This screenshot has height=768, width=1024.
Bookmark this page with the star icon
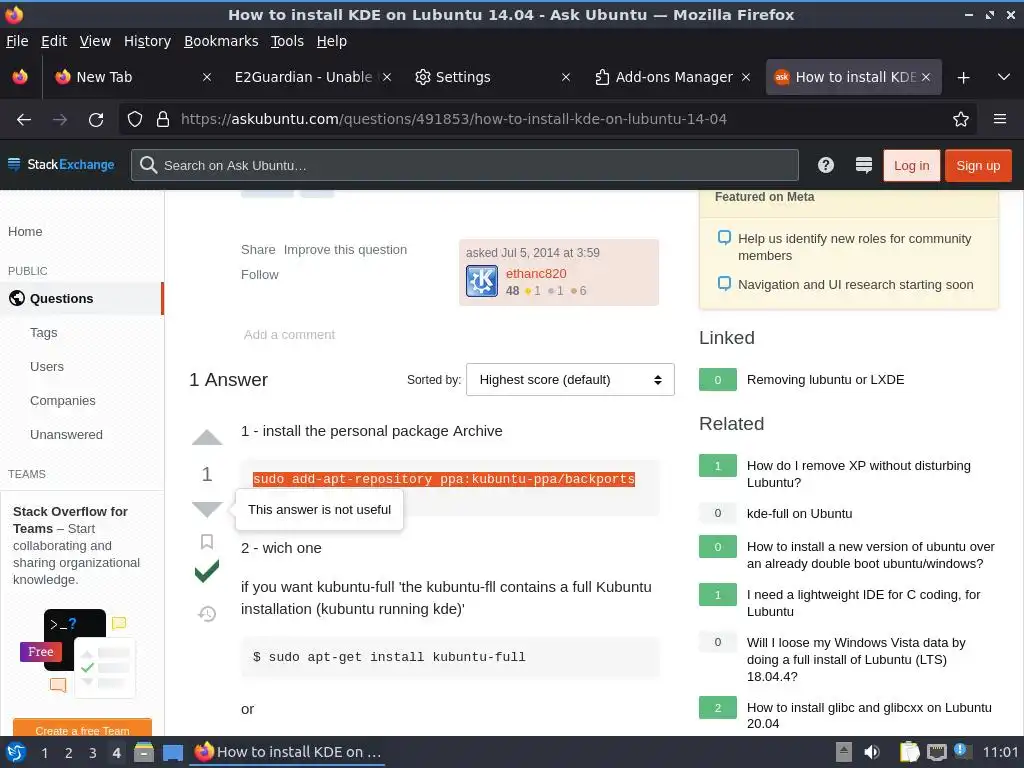(x=961, y=119)
